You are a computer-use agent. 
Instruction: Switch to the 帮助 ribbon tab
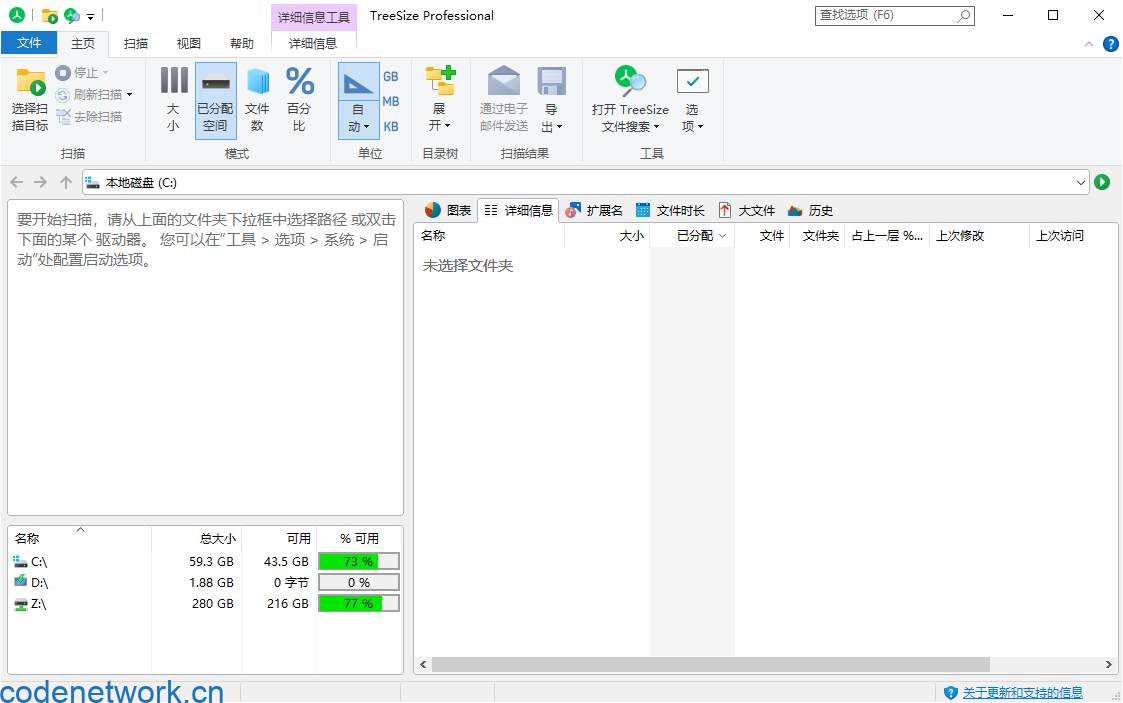click(x=241, y=44)
